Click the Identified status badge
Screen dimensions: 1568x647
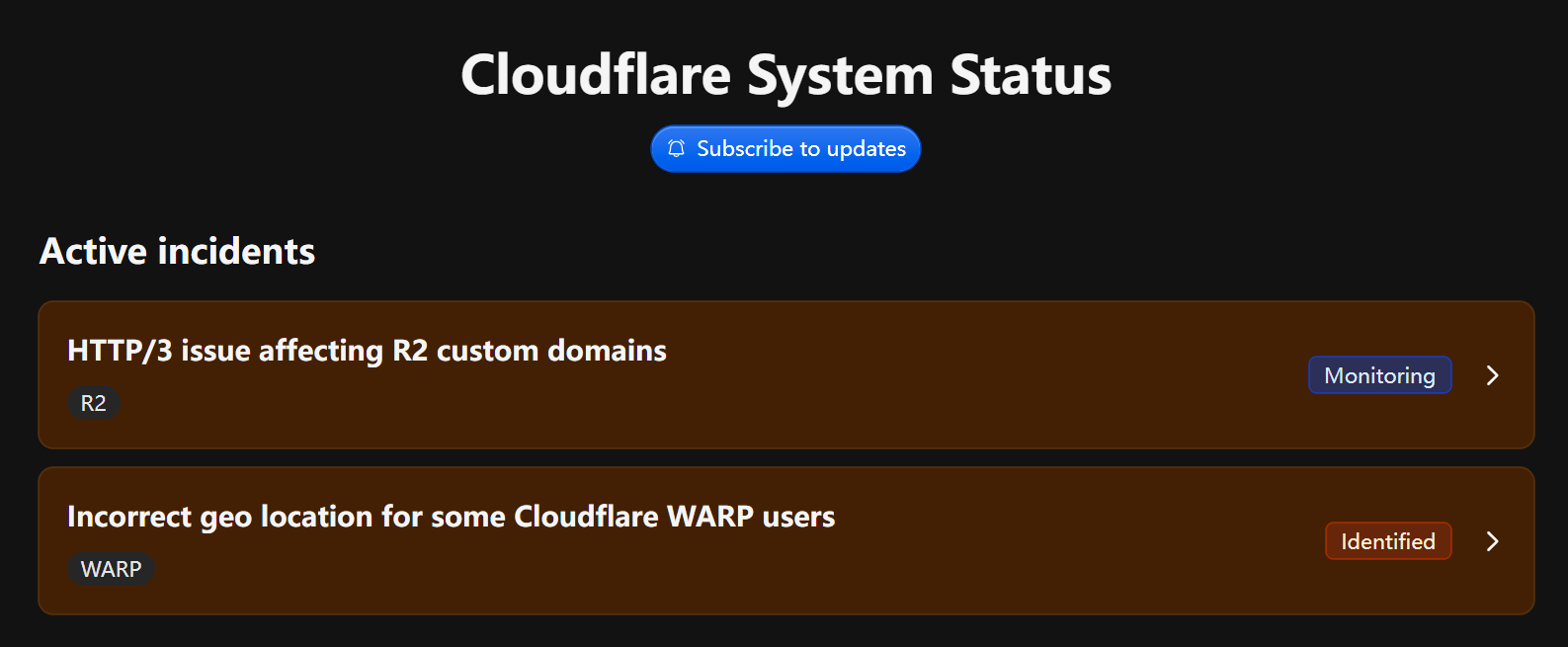(1388, 541)
